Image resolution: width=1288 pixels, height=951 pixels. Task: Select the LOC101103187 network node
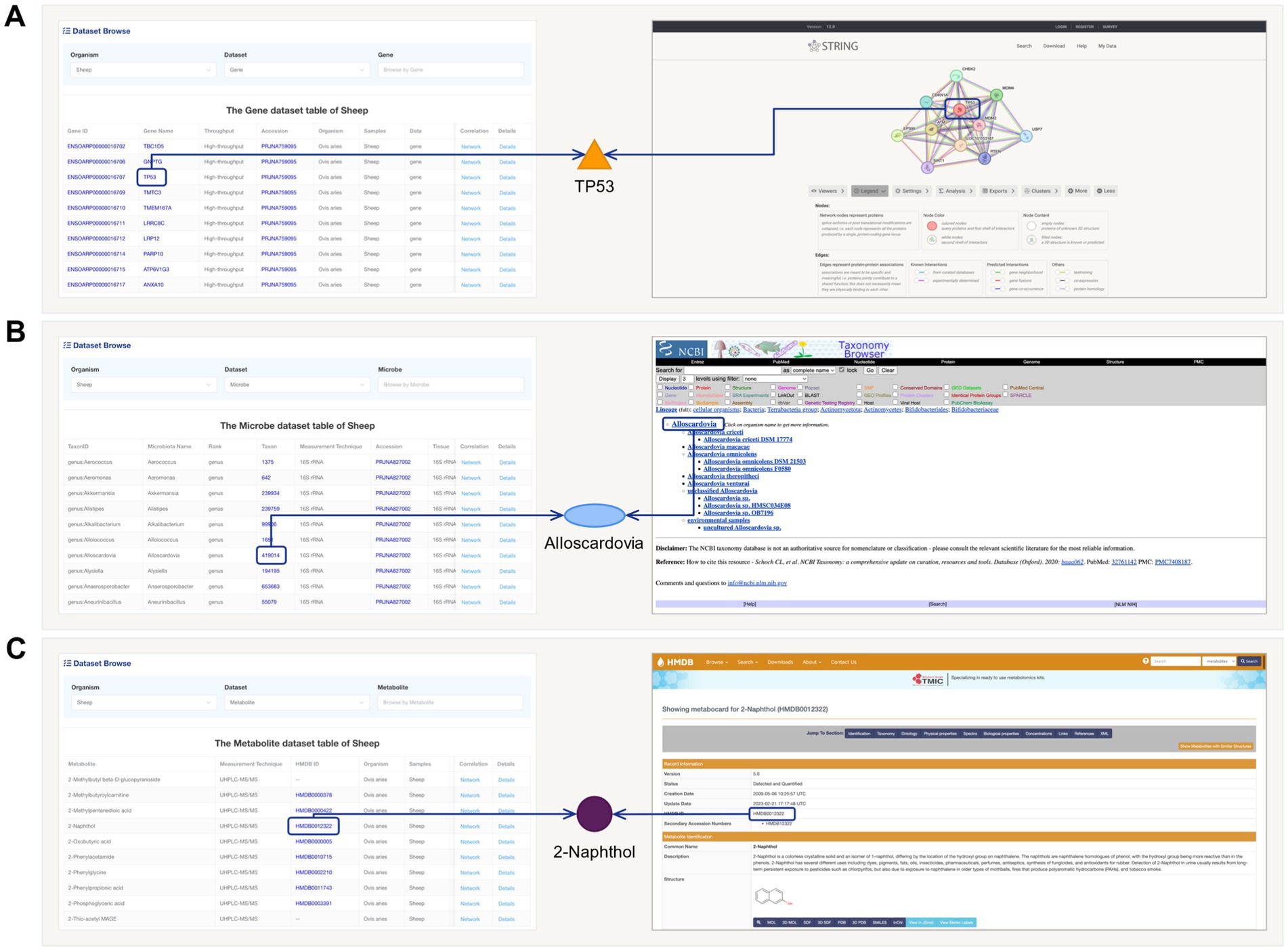pyautogui.click(x=961, y=145)
